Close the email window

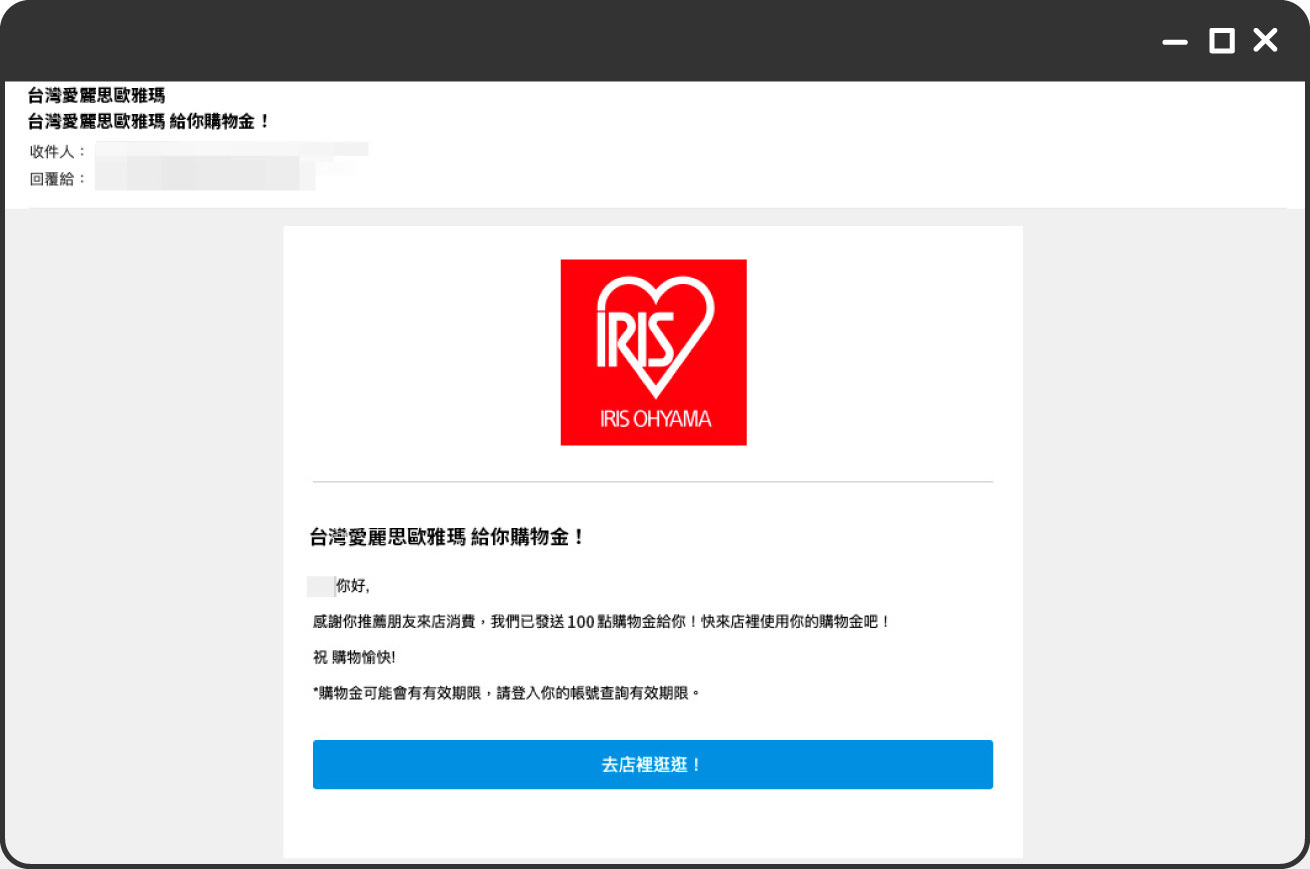coord(1265,41)
